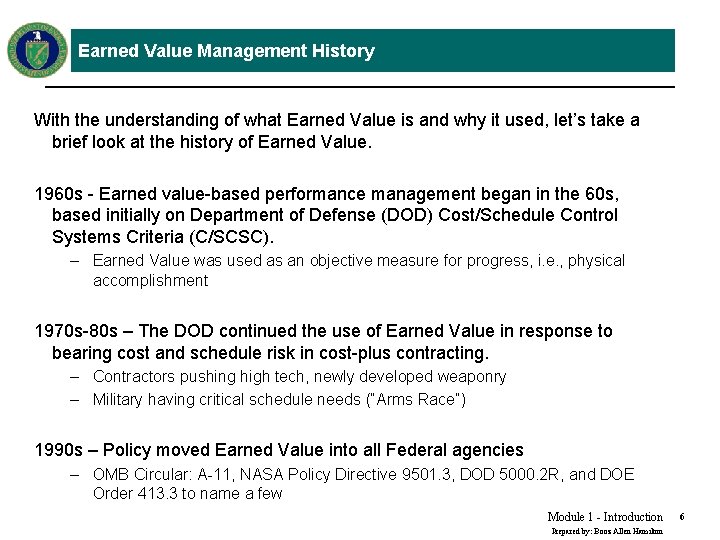Viewport: 720px width, 540px height.
Task: Click the slide page number 6
Action: click(682, 517)
